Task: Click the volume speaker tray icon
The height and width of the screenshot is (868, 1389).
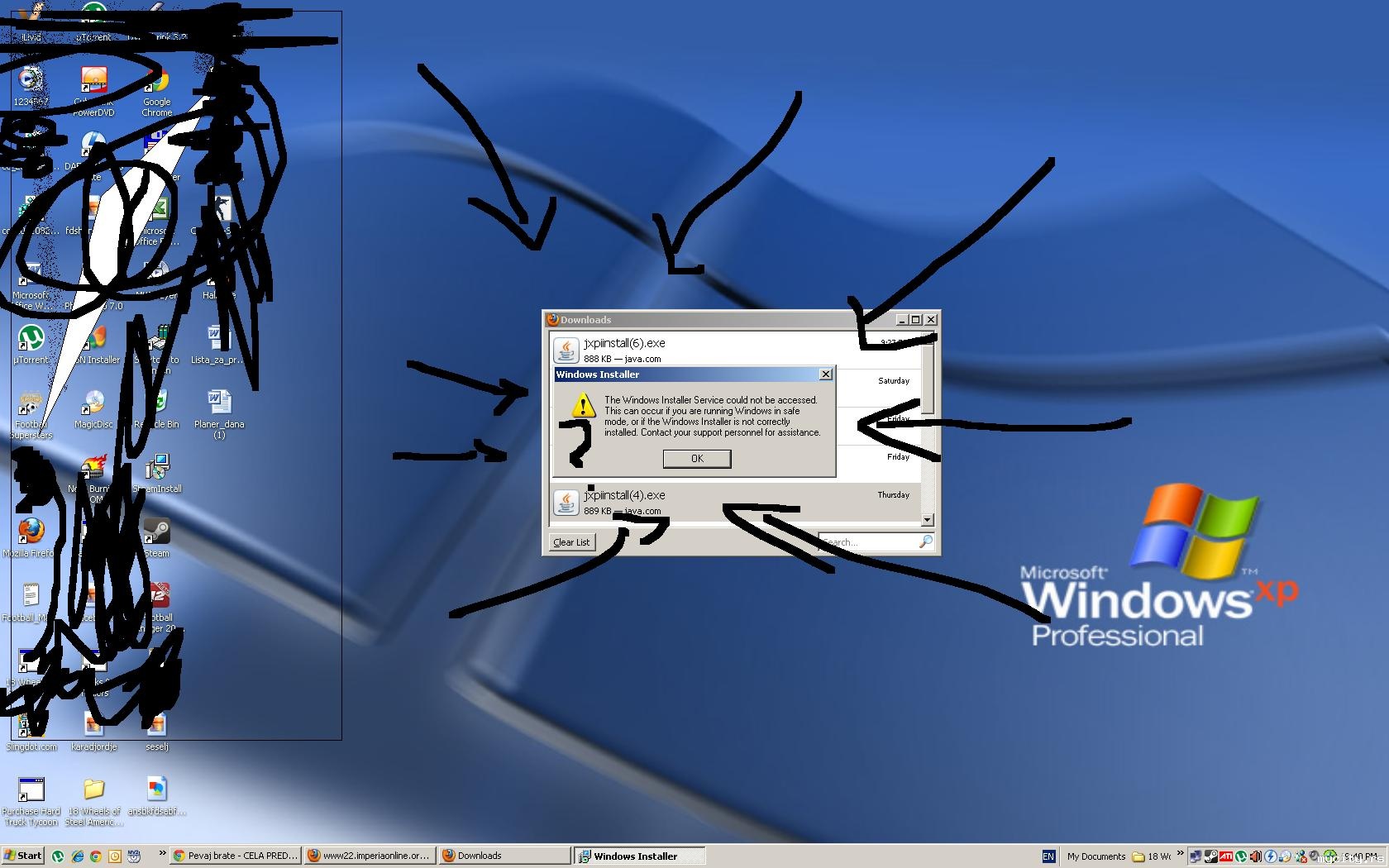Action: click(x=1256, y=856)
